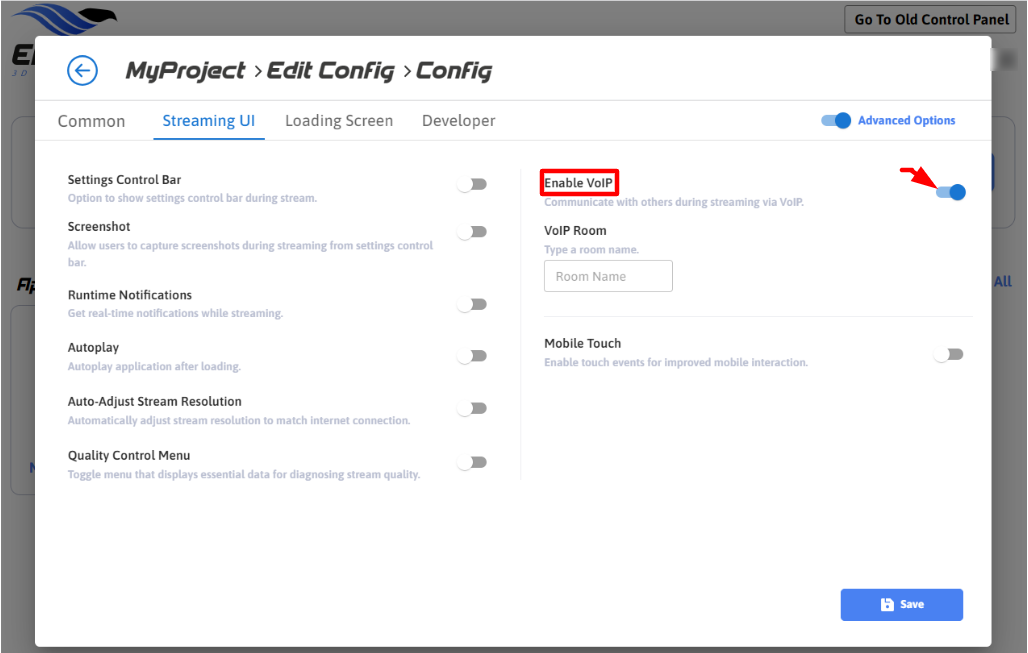
Task: Toggle the Quality Control Menu switch
Action: tap(472, 462)
